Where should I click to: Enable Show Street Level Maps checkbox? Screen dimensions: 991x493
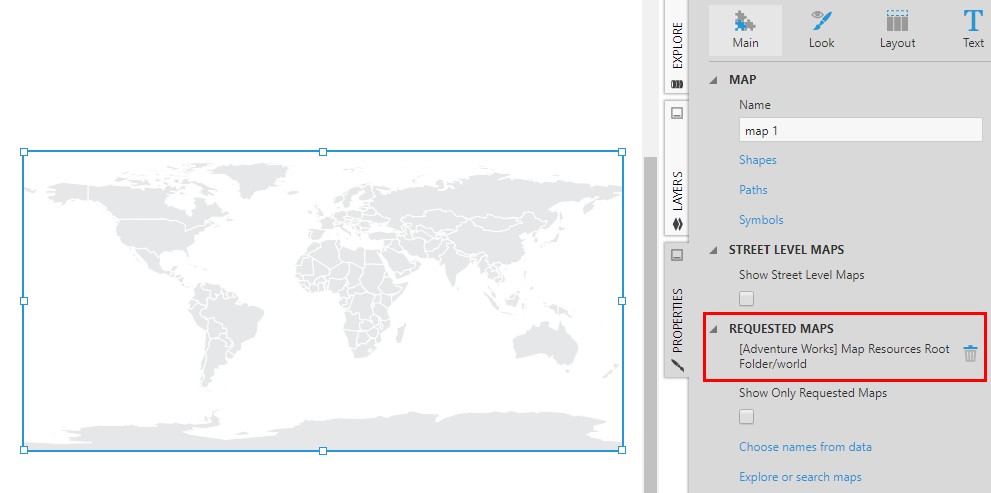(746, 298)
